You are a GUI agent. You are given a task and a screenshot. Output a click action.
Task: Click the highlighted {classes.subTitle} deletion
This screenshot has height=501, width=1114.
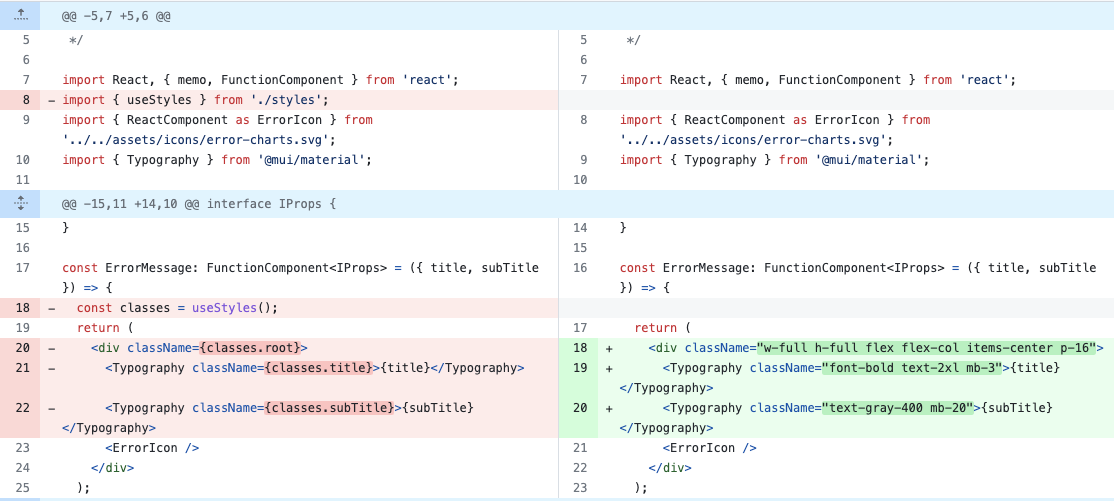[328, 408]
